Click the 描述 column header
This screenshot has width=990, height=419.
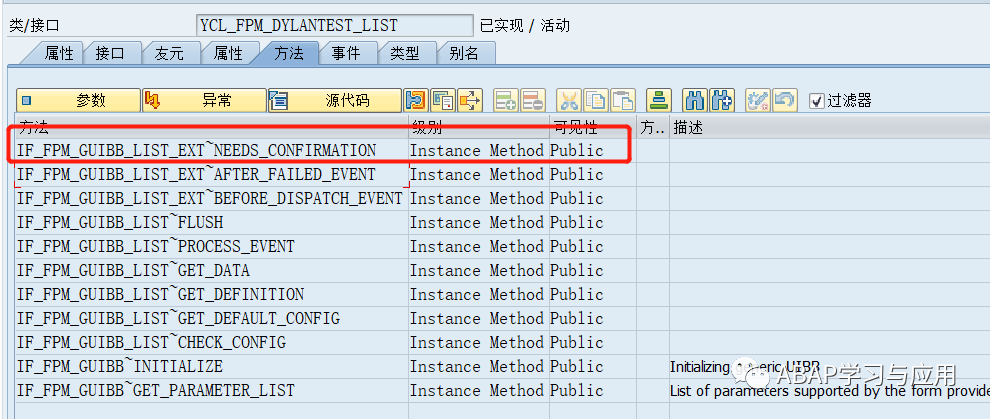pyautogui.click(x=830, y=127)
